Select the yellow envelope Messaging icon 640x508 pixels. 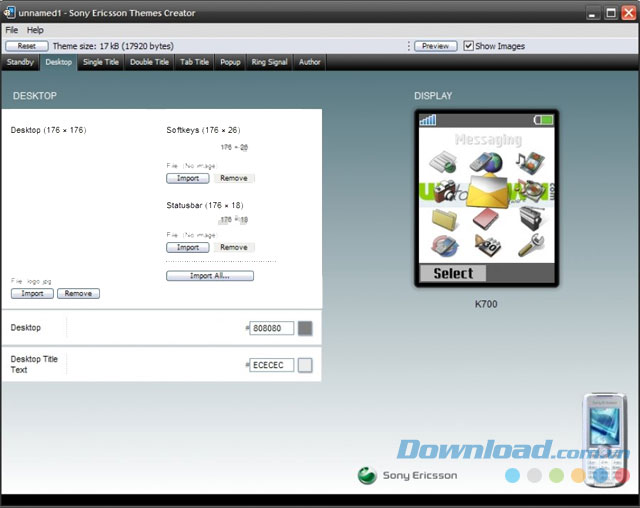click(488, 190)
